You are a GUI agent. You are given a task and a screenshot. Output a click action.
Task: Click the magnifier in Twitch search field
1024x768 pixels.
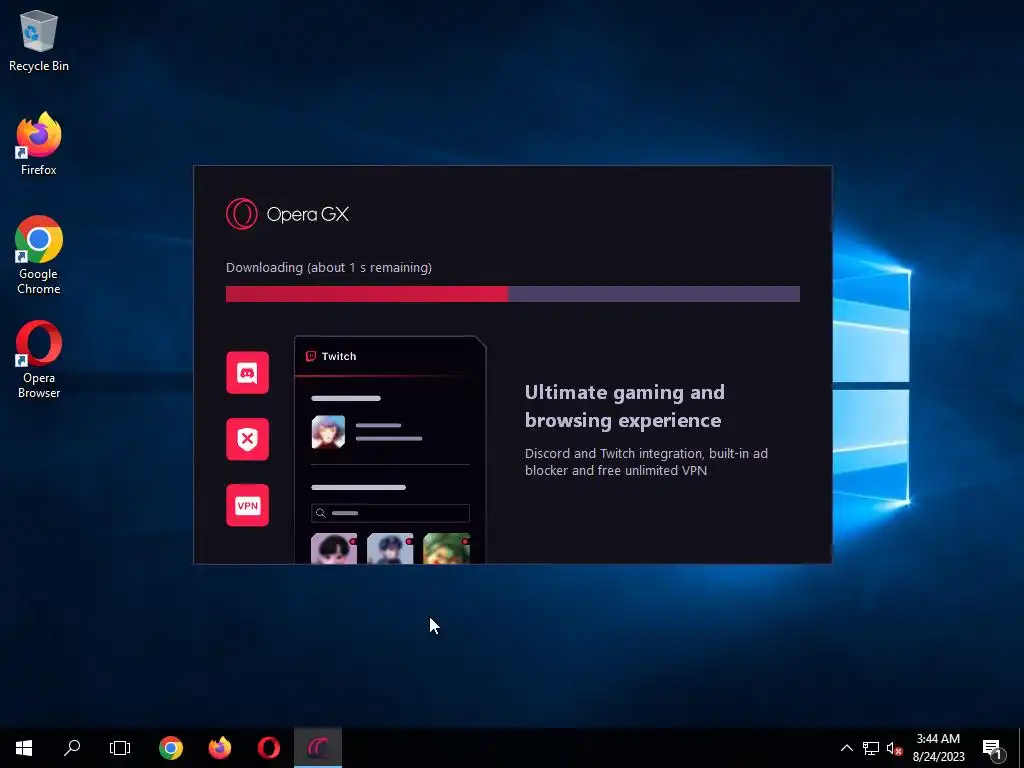321,513
